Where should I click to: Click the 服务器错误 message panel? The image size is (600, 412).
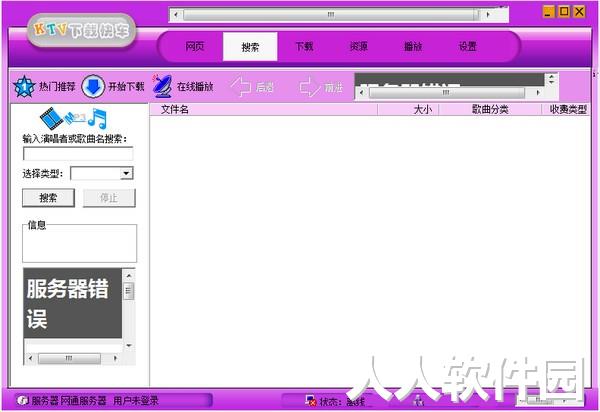[x=73, y=303]
